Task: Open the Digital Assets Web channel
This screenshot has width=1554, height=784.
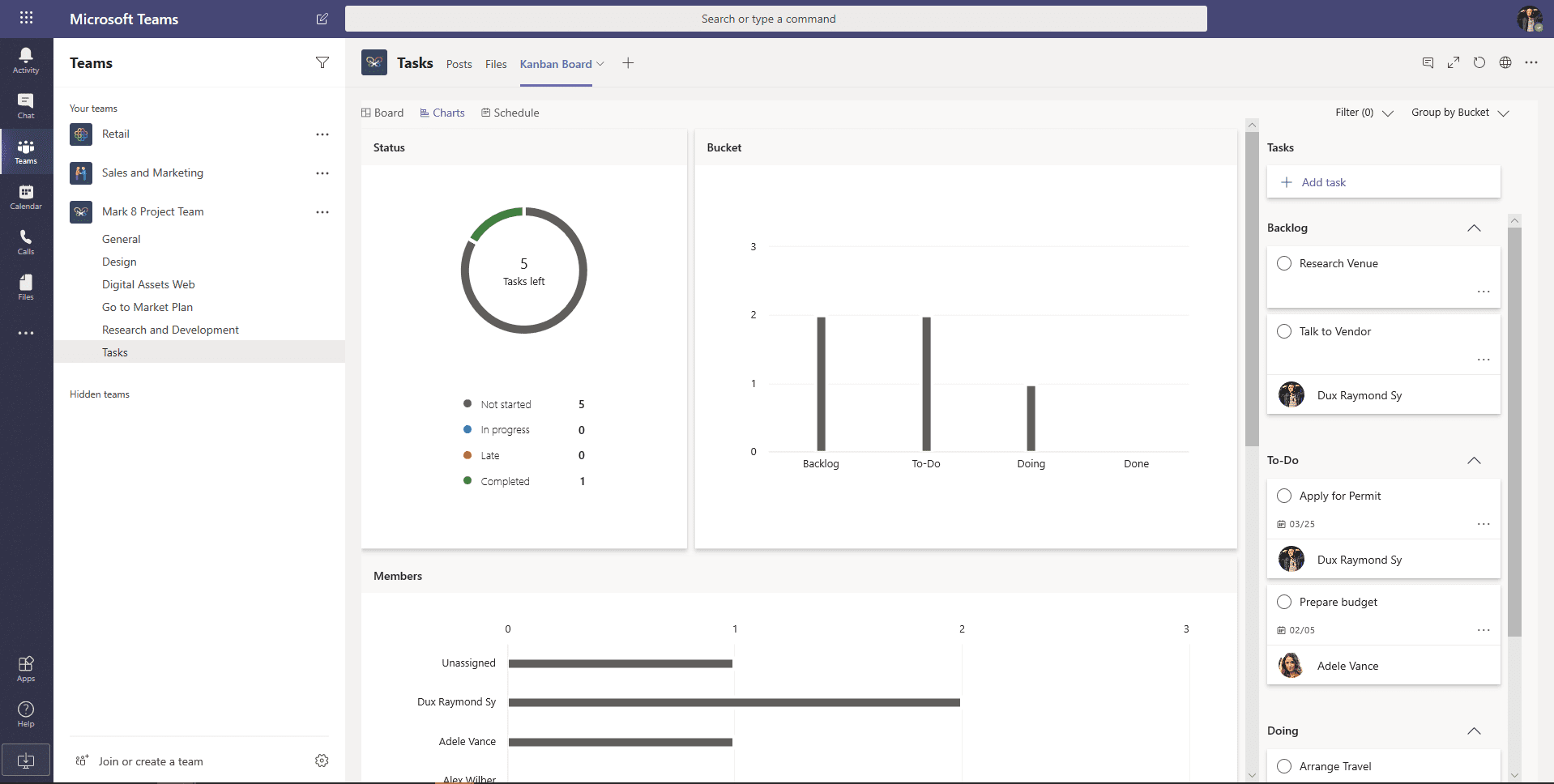Action: [148, 284]
